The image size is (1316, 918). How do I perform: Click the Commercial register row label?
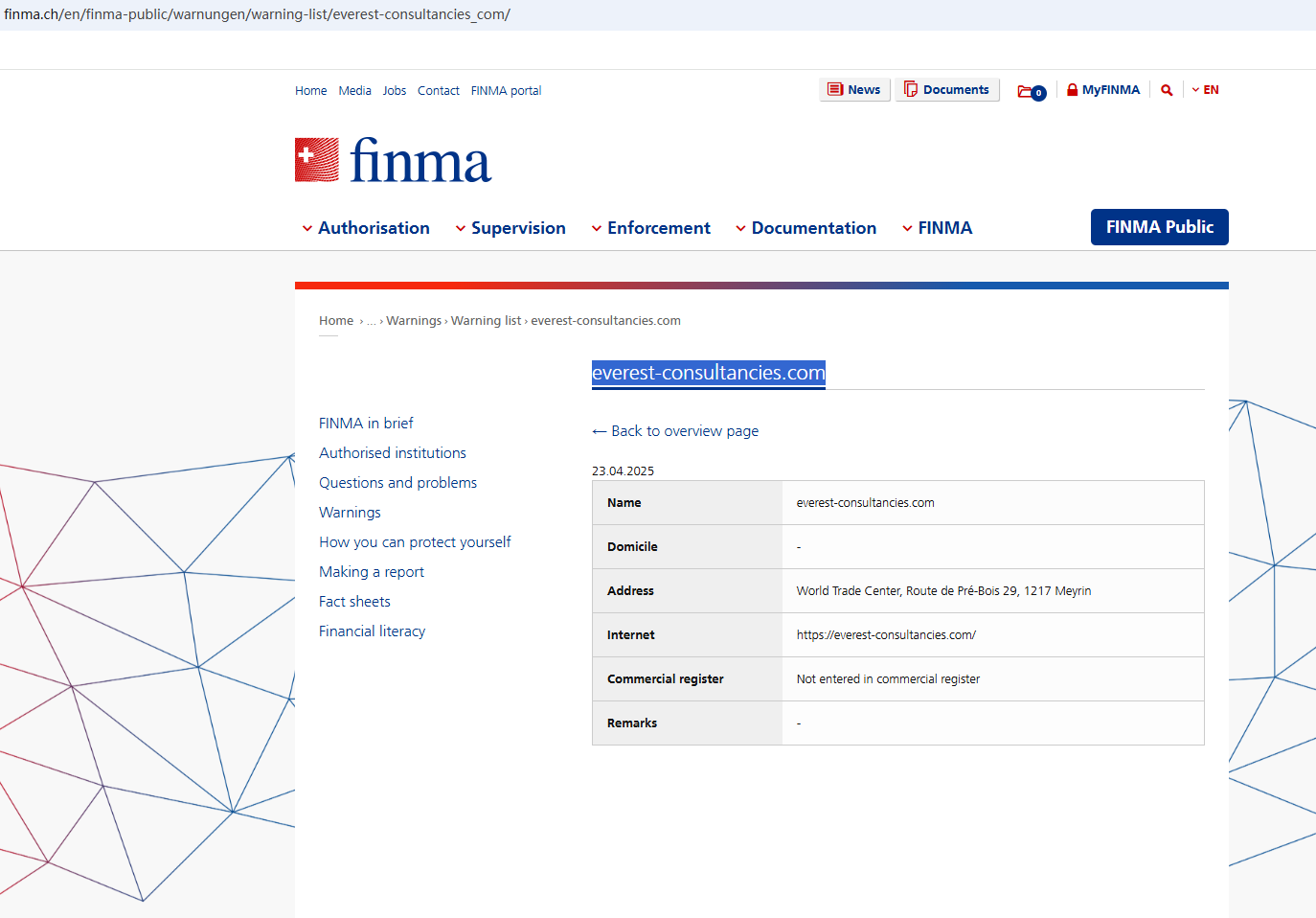click(666, 679)
